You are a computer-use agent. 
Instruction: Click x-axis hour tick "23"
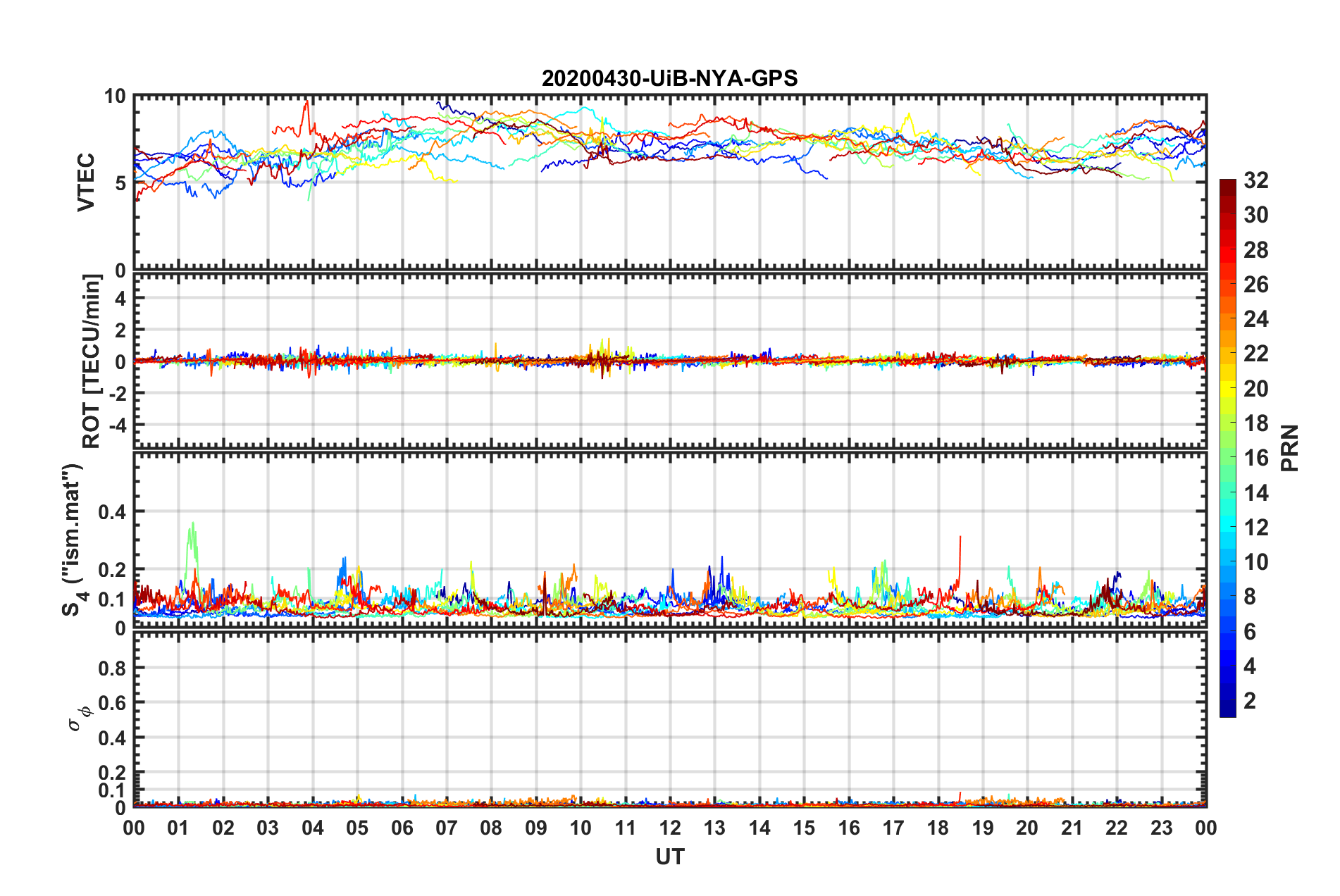[x=1162, y=828]
